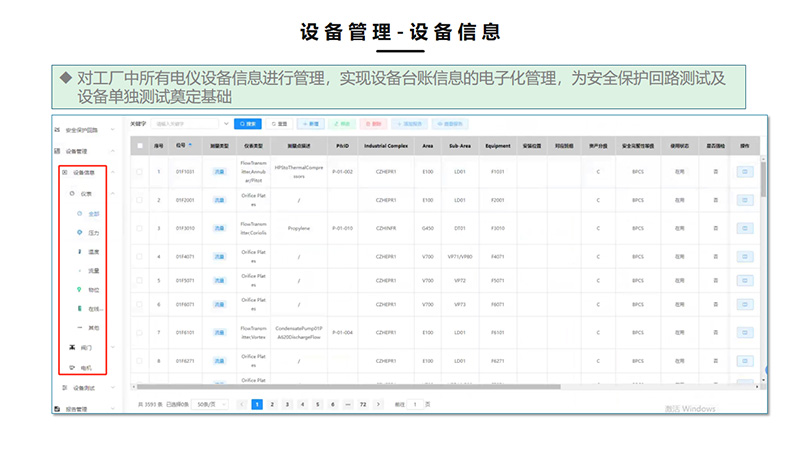Viewport: 800px width, 450px height.
Task: Open action icon for row 01F6101
Action: [745, 333]
